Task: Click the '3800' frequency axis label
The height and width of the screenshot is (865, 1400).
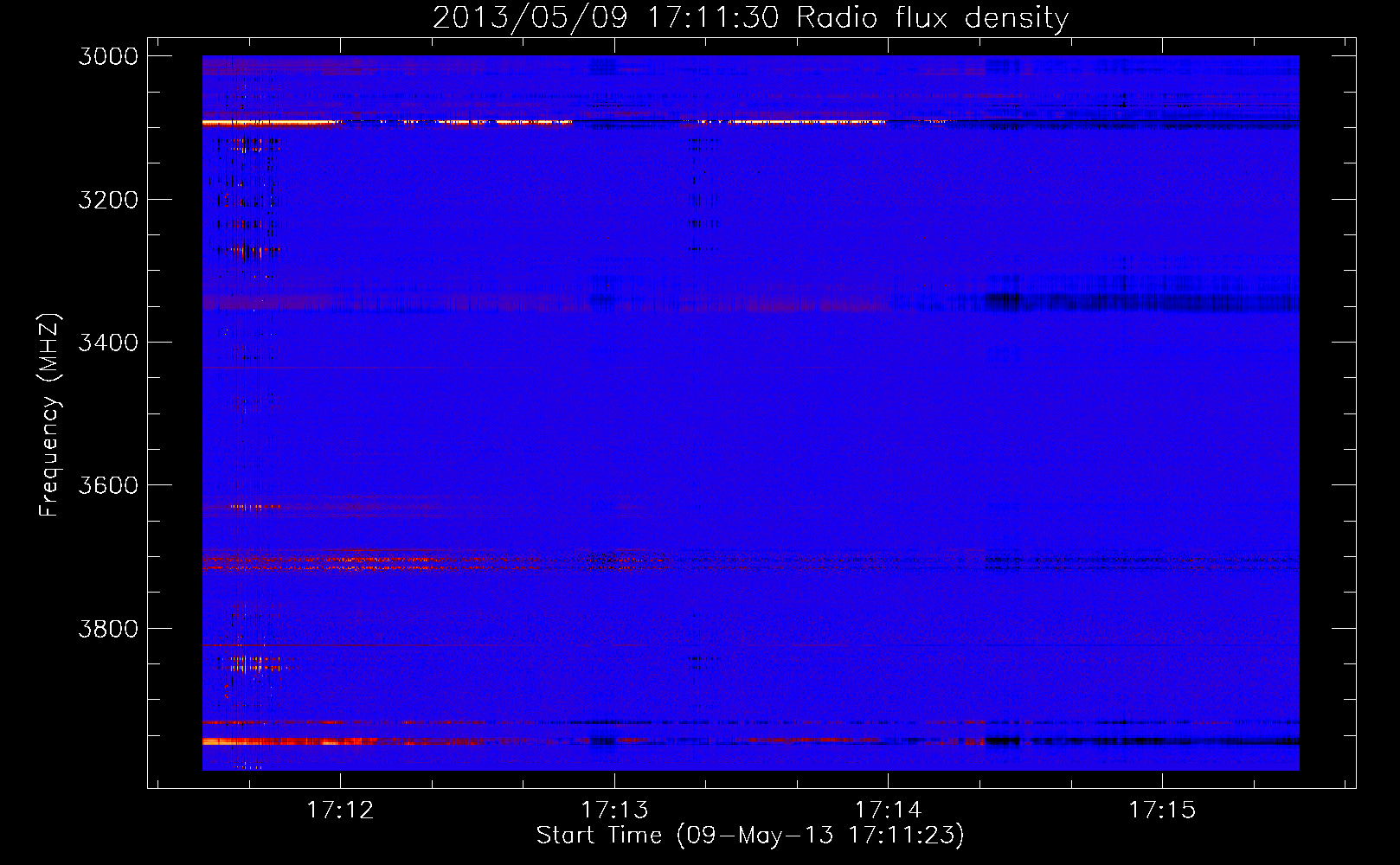Action: click(108, 628)
